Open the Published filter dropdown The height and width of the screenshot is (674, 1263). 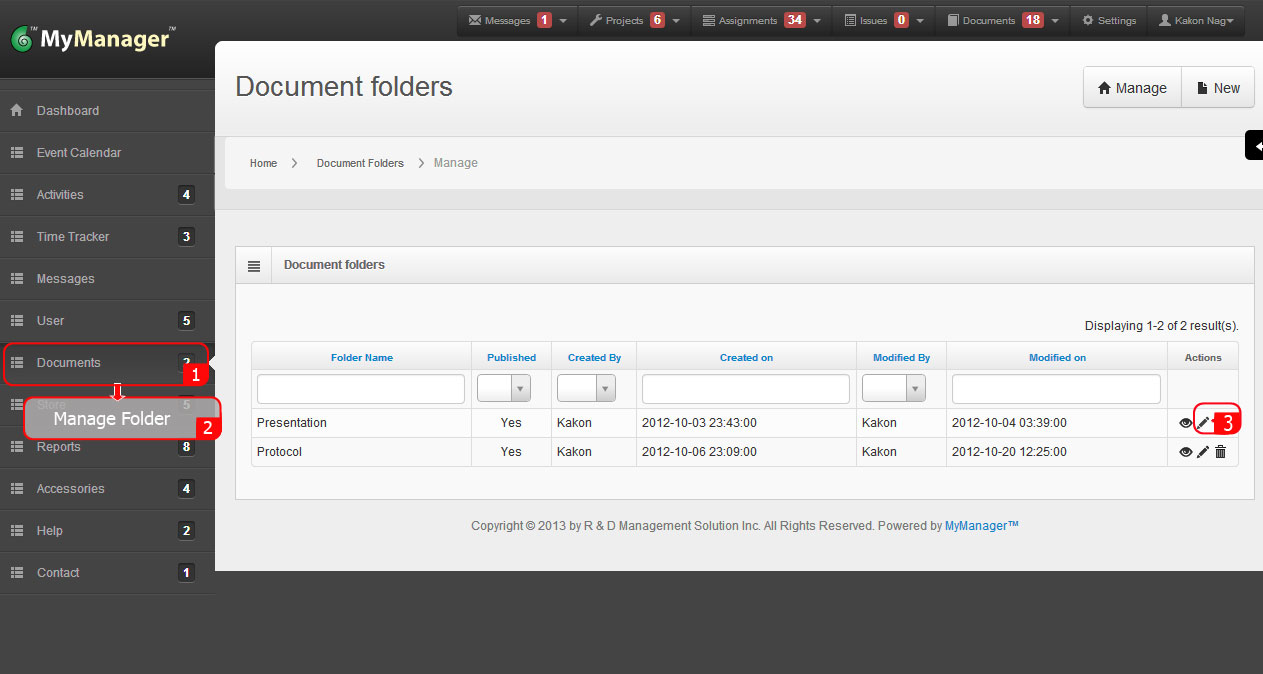(x=519, y=388)
